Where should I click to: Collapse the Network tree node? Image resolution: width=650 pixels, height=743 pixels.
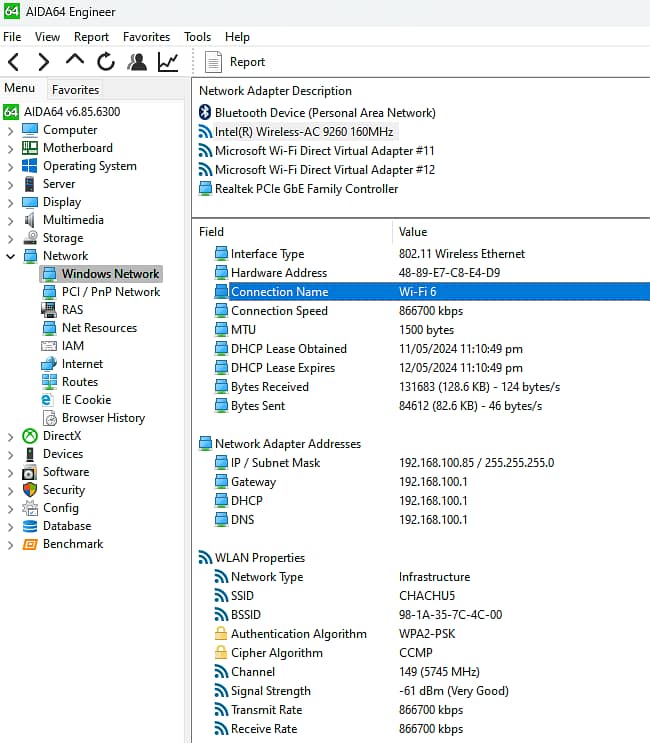(10, 256)
